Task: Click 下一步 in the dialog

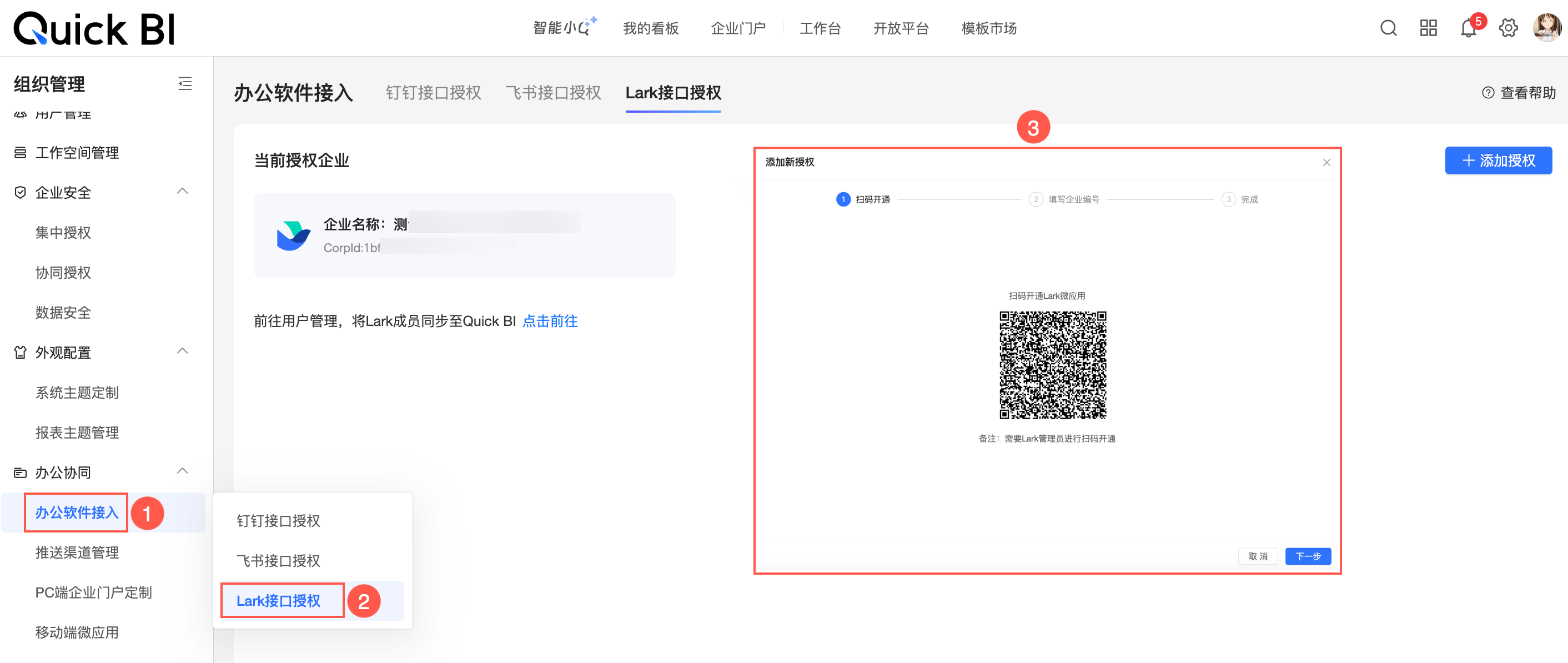Action: pos(1308,556)
